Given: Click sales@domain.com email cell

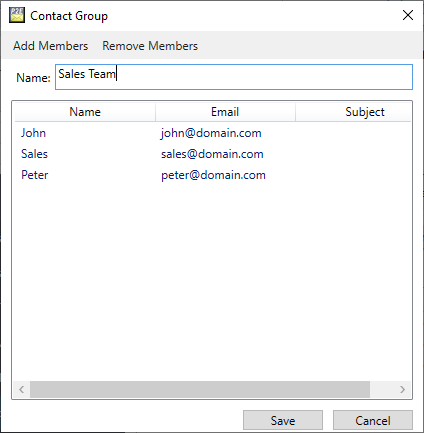Looking at the screenshot, I should 212,154.
